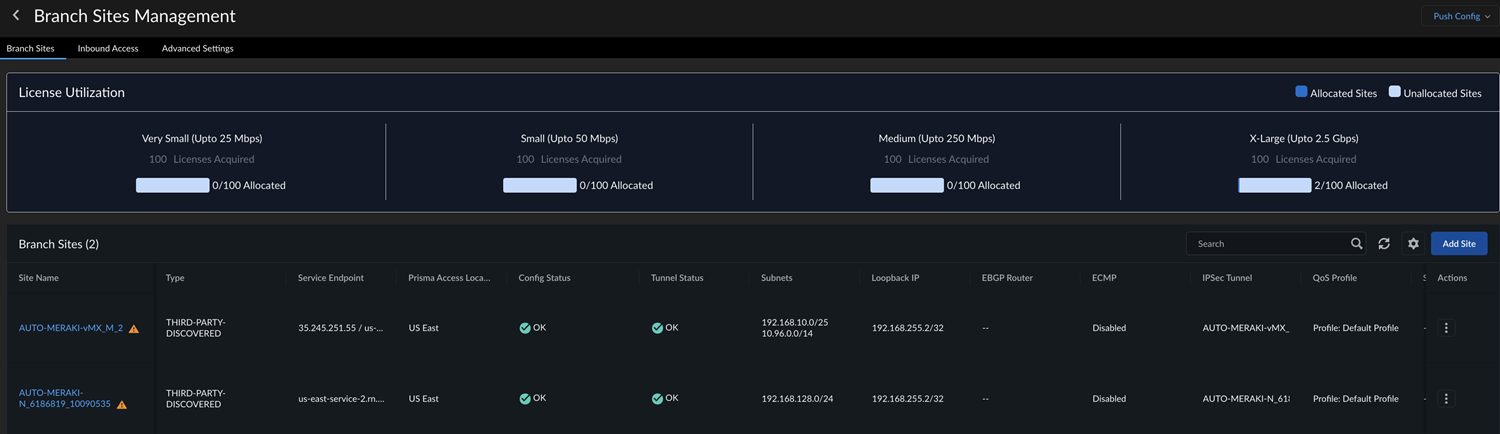
Task: Select the Branch Sites tab
Action: coord(30,48)
